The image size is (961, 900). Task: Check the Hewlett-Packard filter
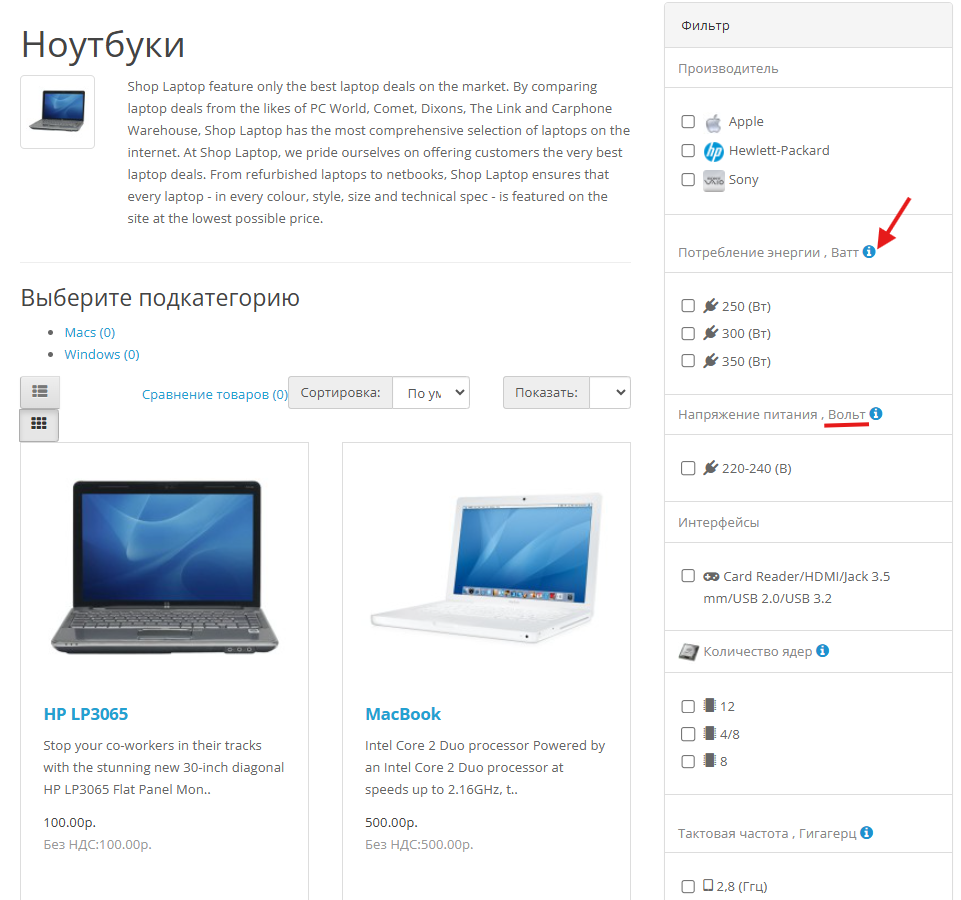(x=688, y=150)
